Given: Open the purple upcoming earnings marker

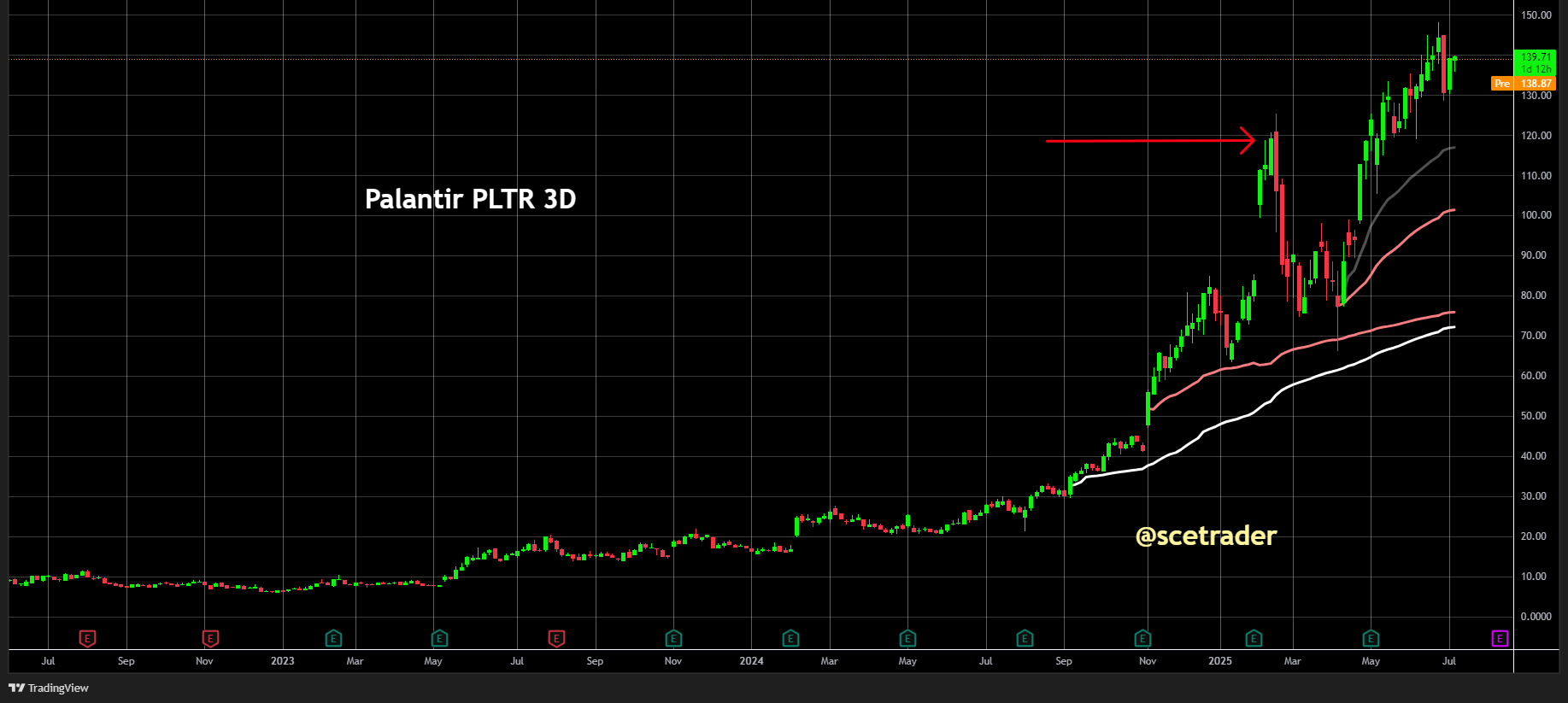Looking at the screenshot, I should [1500, 638].
